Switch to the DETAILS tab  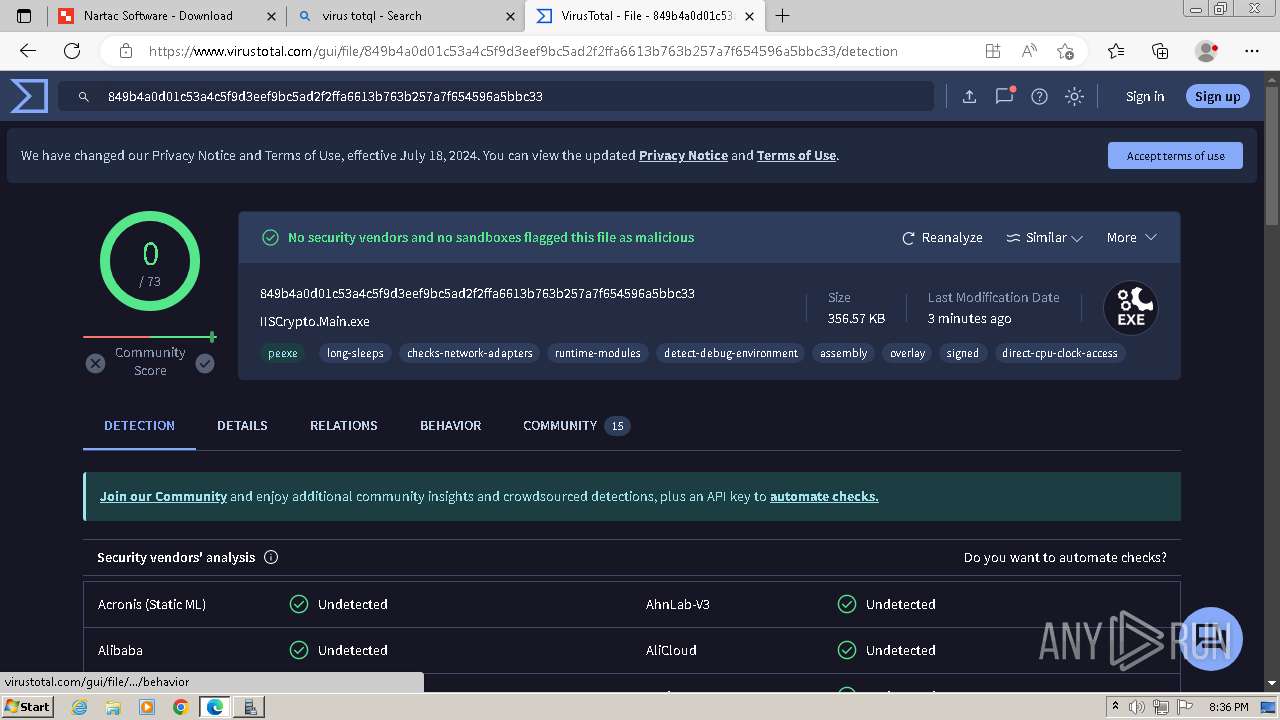coord(242,426)
